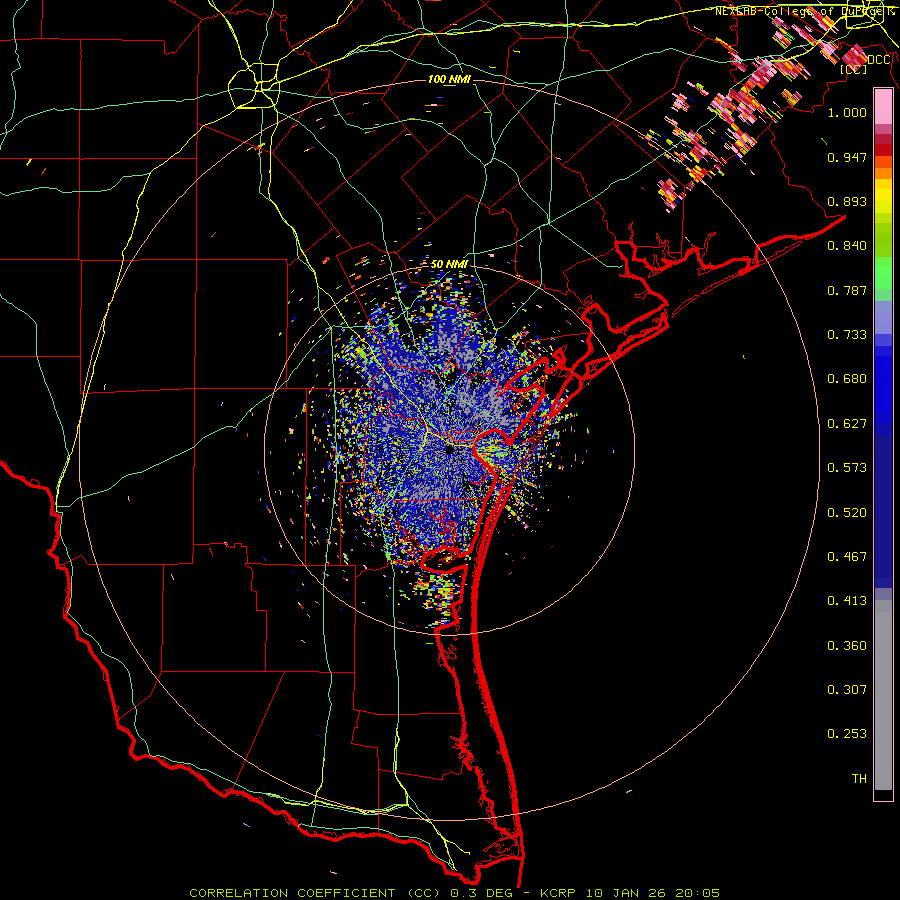Click the 0.947 scale value

click(847, 157)
